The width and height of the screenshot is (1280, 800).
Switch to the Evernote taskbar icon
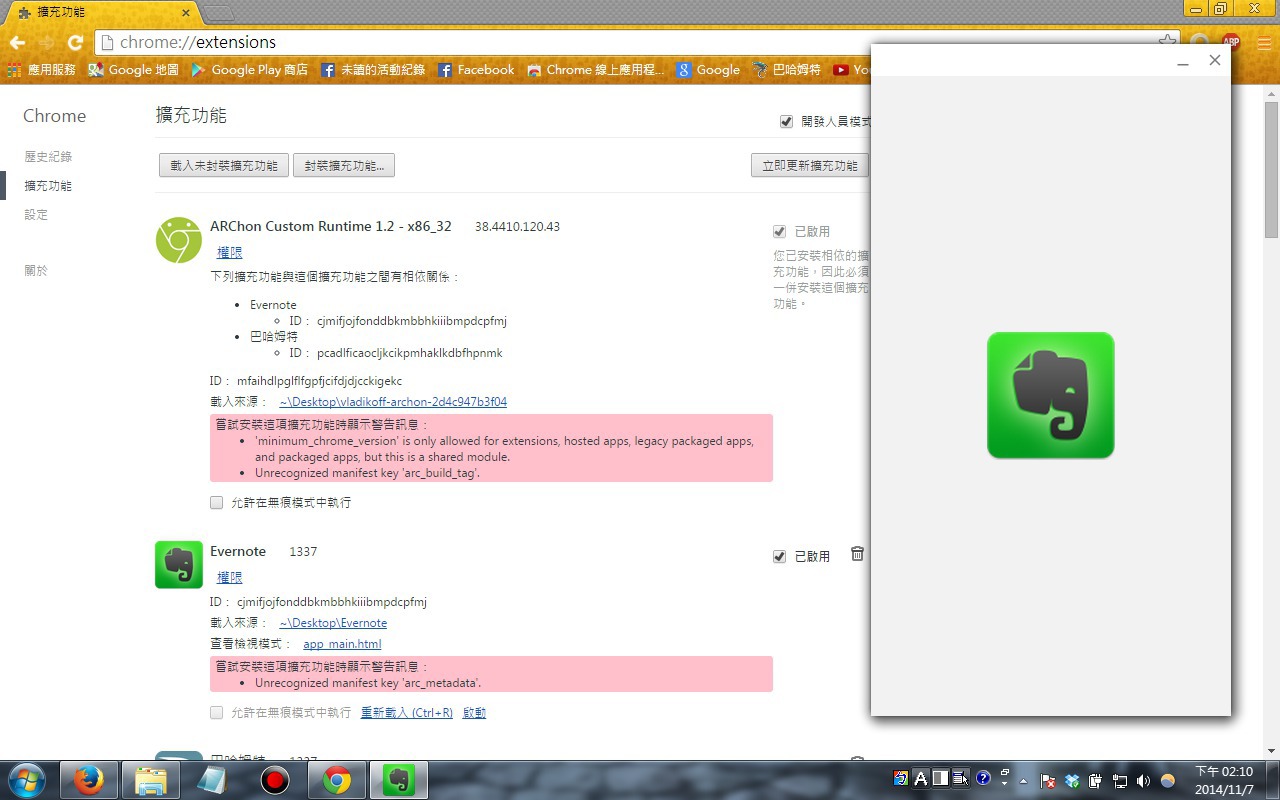399,780
